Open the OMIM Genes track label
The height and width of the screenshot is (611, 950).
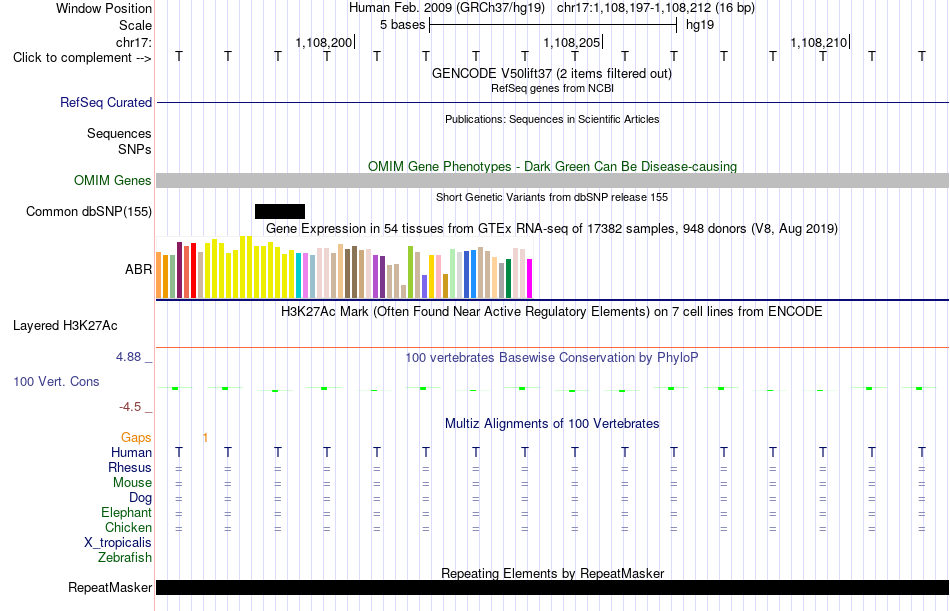coord(112,181)
